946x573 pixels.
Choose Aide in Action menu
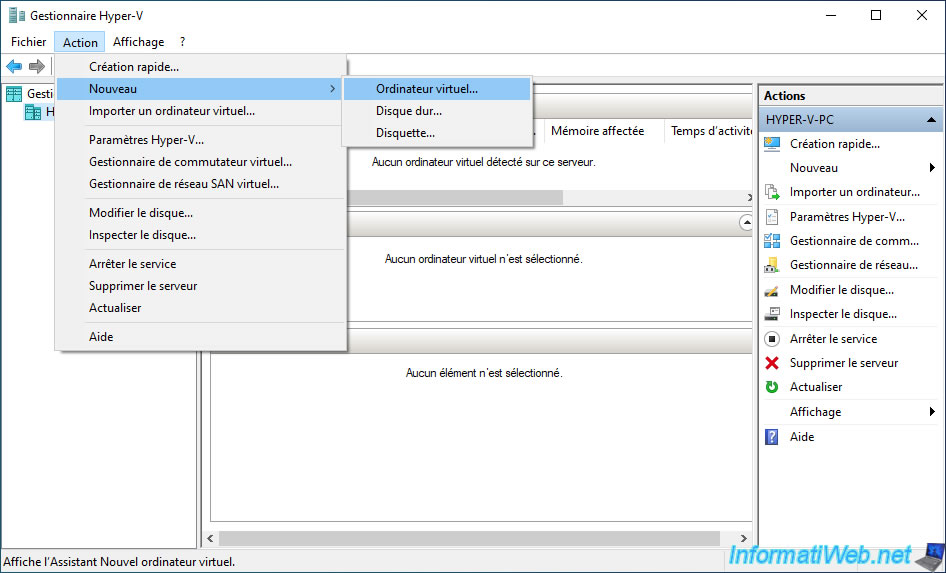(x=201, y=337)
